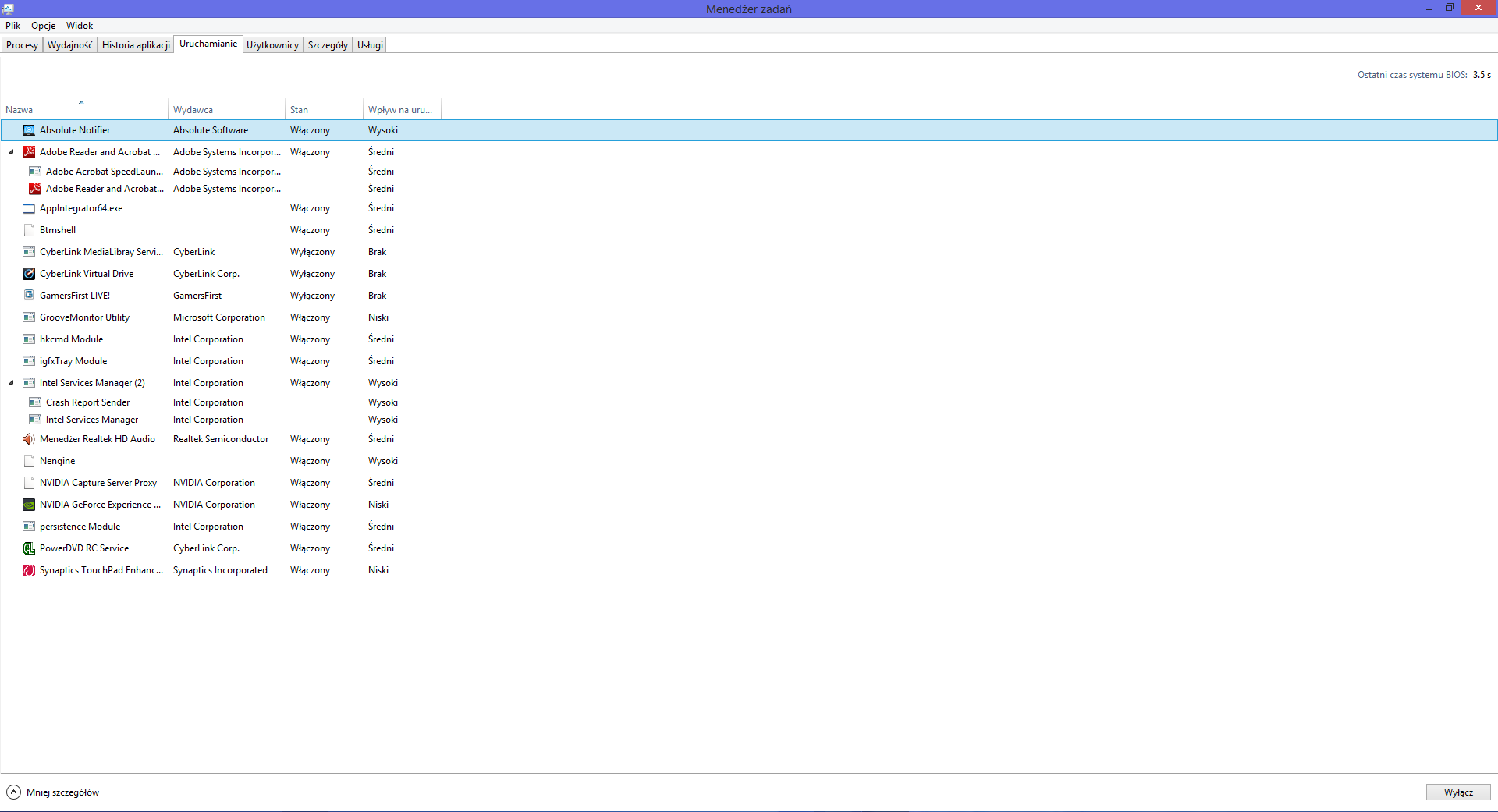Click the Microsoft Corporation publisher cell
The height and width of the screenshot is (812, 1498).
click(x=219, y=317)
